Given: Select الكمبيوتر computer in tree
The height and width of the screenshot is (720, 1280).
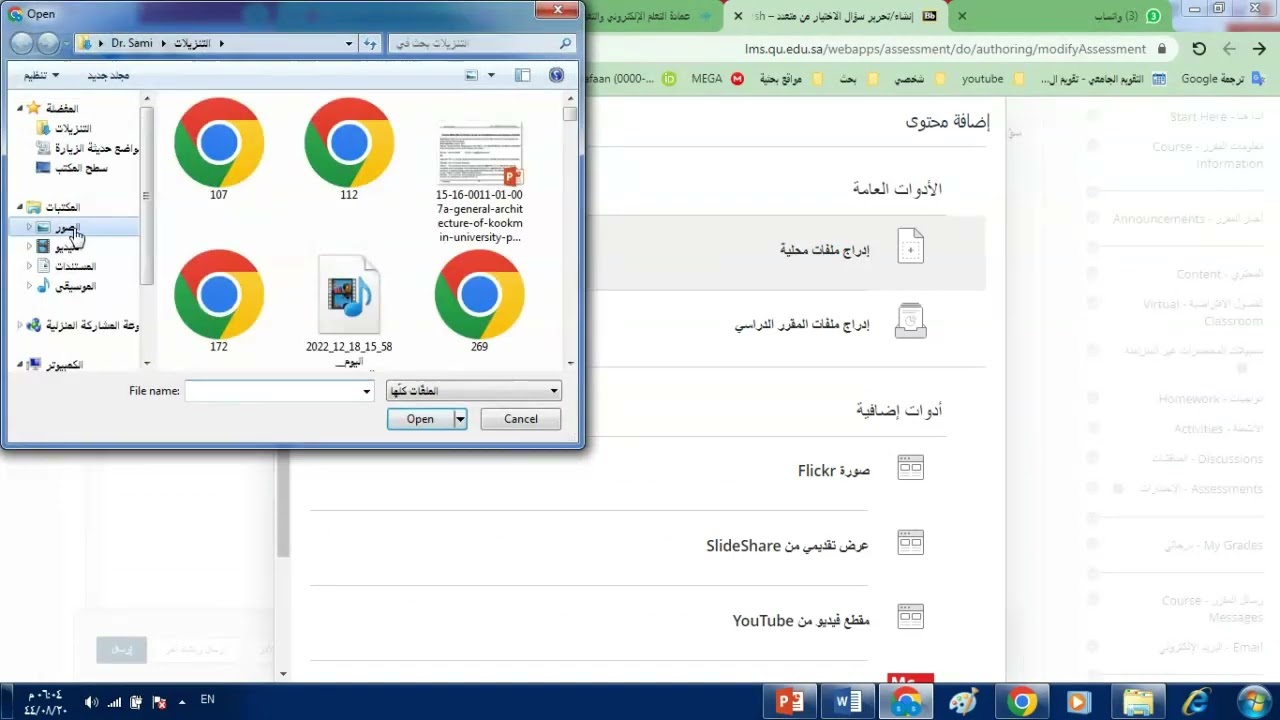Looking at the screenshot, I should click(56, 365).
